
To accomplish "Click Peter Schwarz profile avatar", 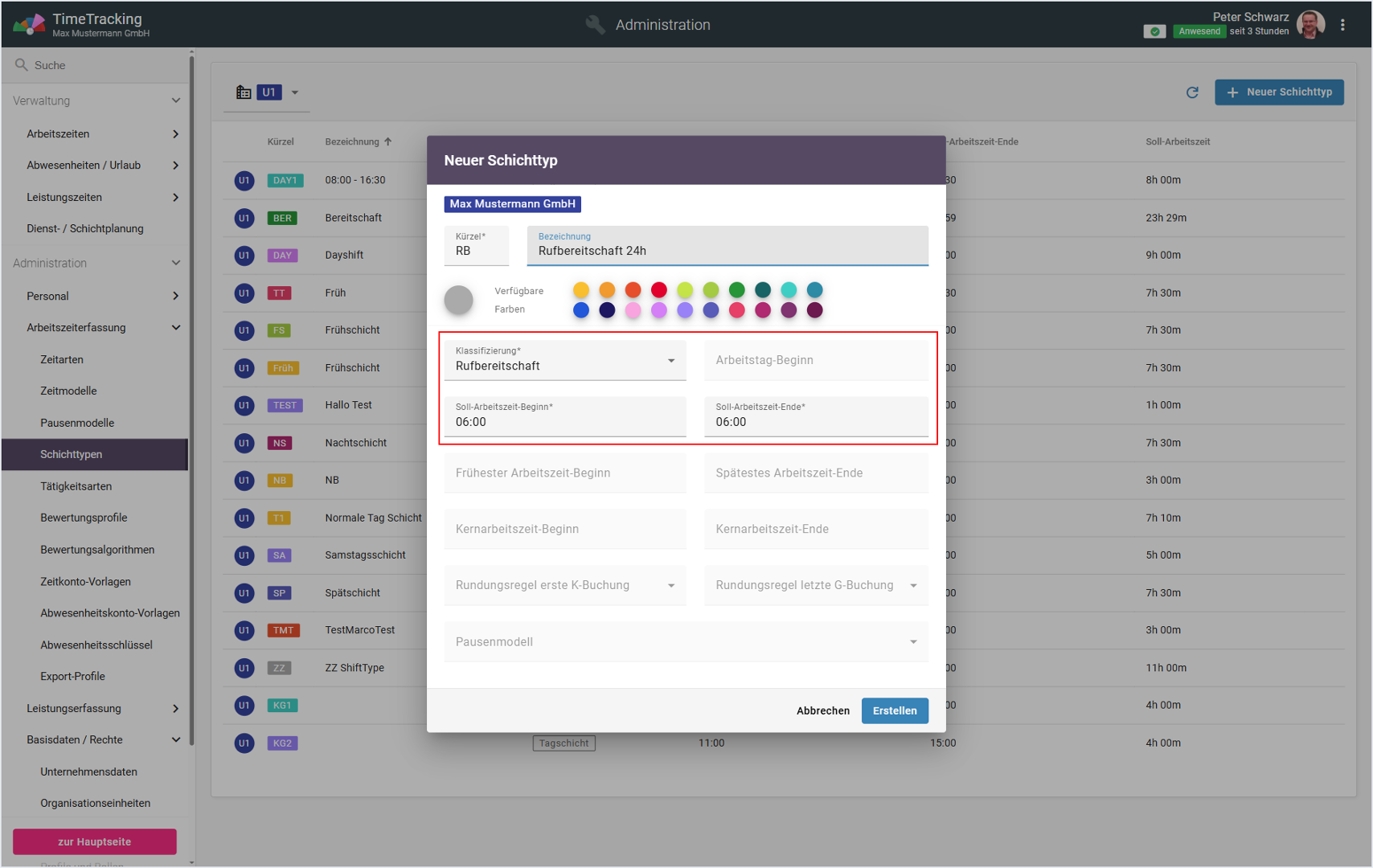I will click(x=1310, y=25).
